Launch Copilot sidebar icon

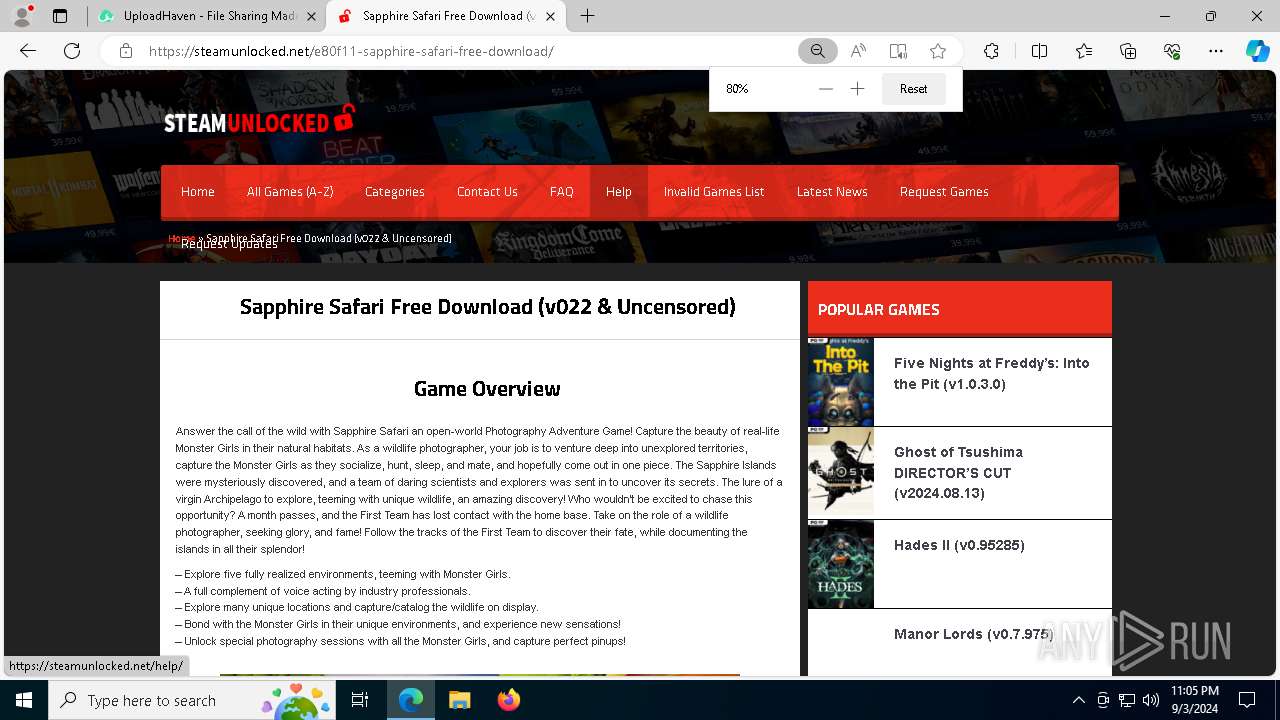1258,51
